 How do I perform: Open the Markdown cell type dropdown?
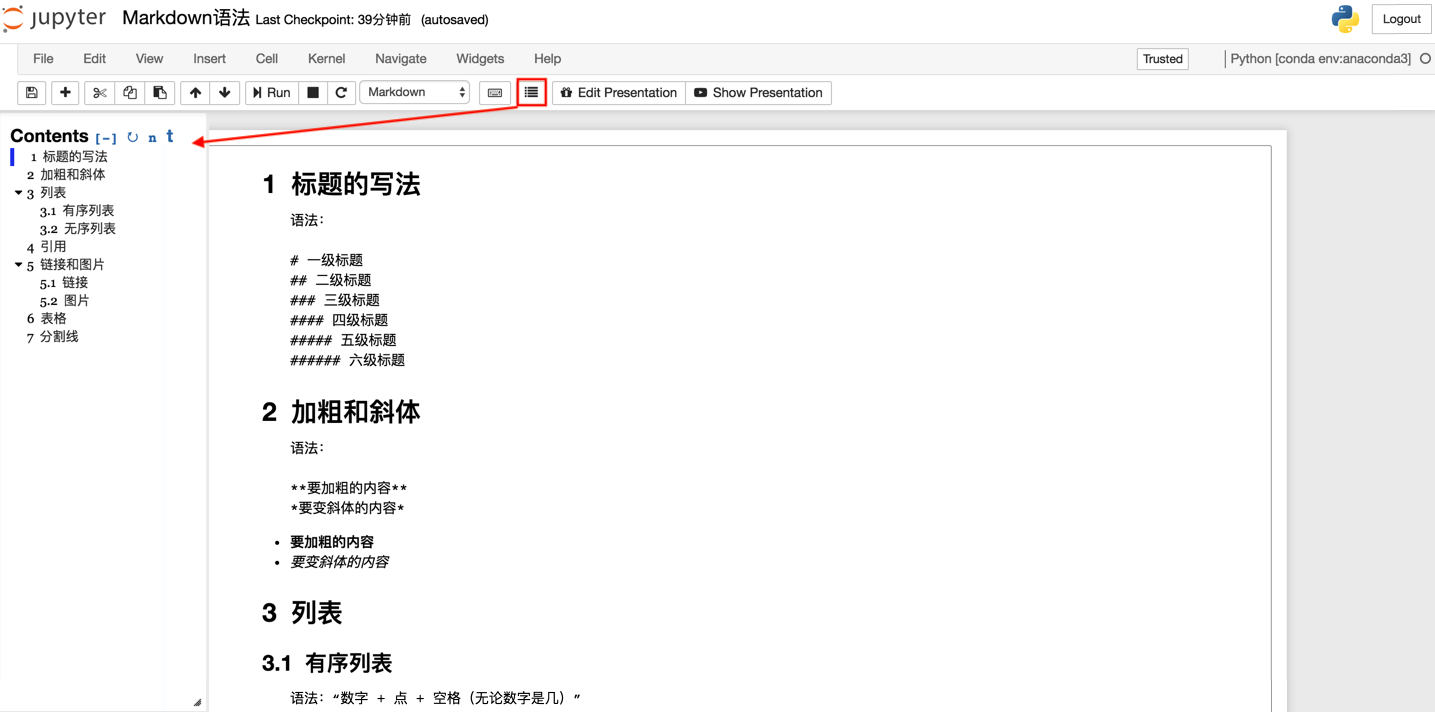coord(414,92)
